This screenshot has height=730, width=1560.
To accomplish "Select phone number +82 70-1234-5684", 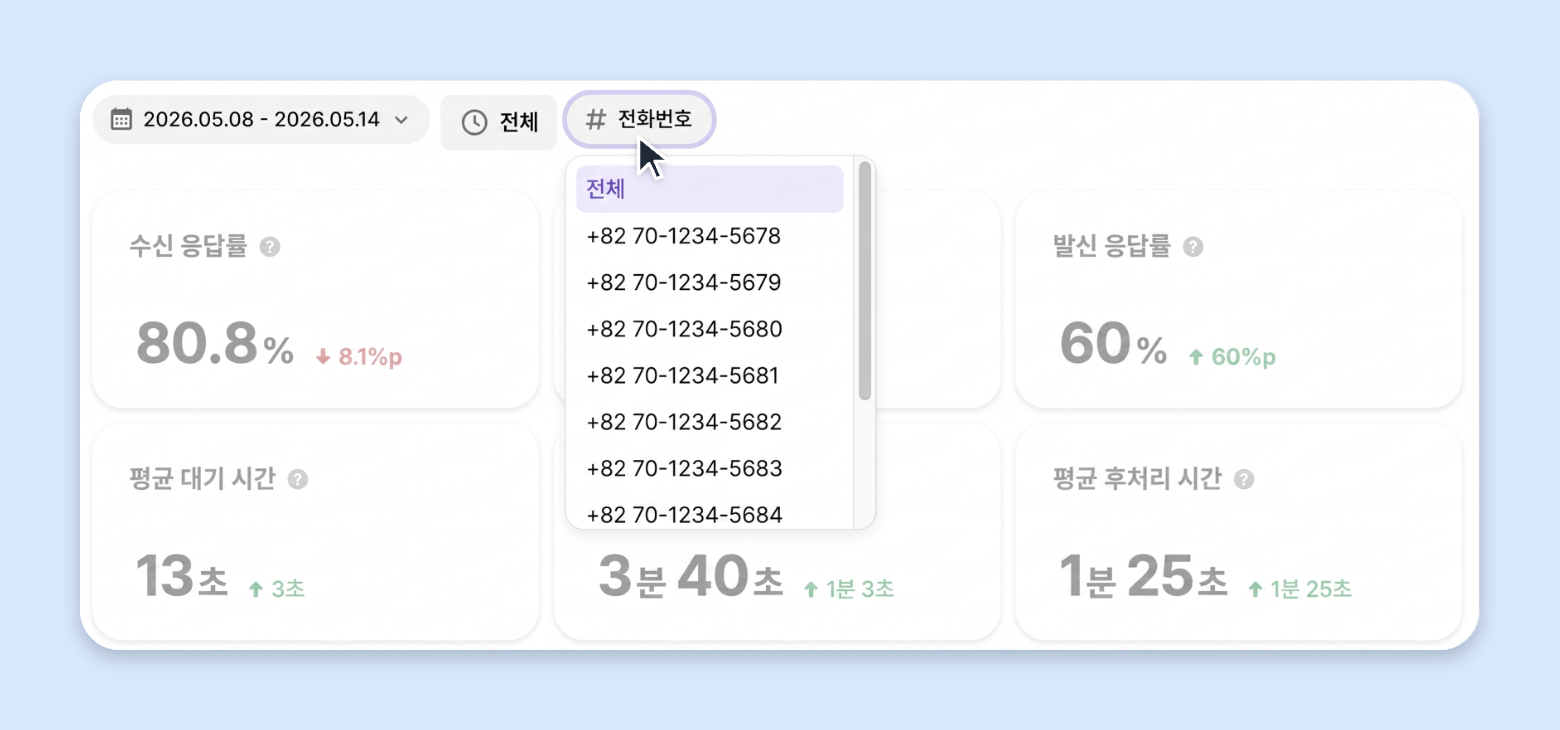I will click(x=710, y=512).
